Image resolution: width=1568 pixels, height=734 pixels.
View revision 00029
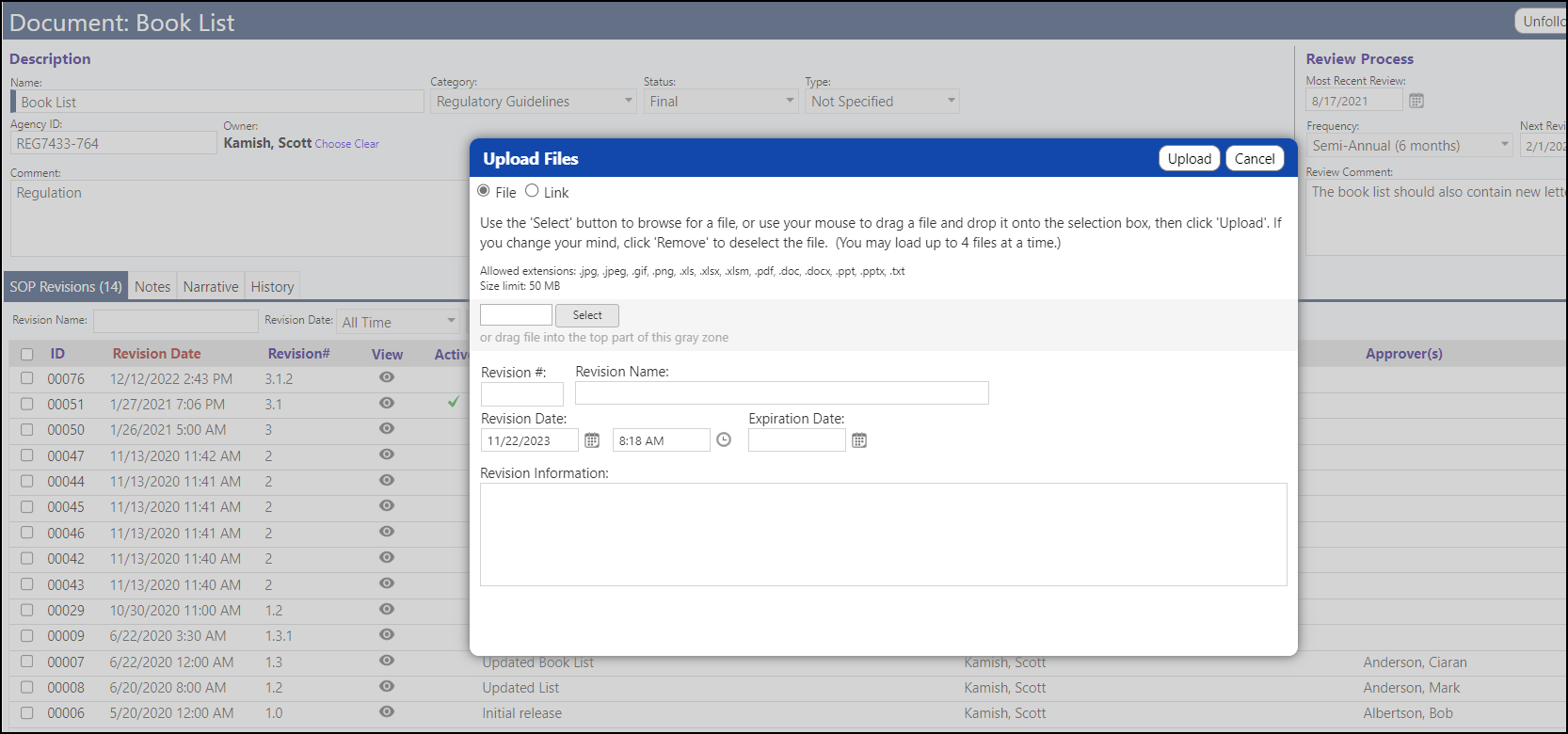(x=386, y=609)
